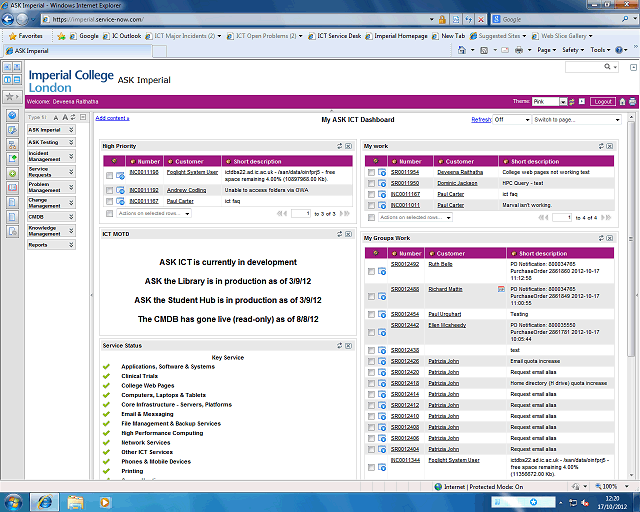Select the checkbox for SR0012492 row
This screenshot has width=640, height=512.
pyautogui.click(x=371, y=271)
